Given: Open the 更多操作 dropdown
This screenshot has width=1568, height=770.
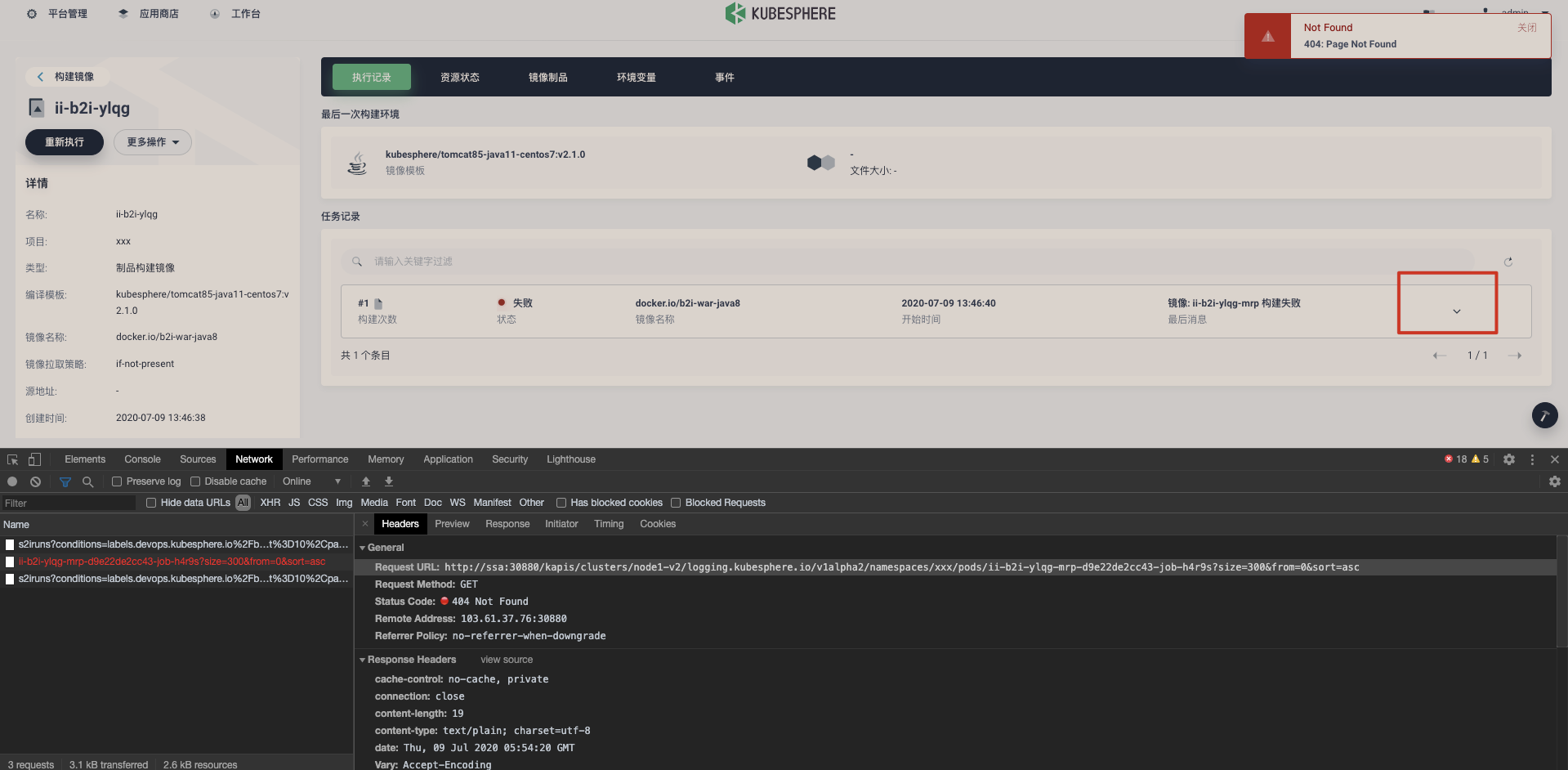Looking at the screenshot, I should coord(152,141).
